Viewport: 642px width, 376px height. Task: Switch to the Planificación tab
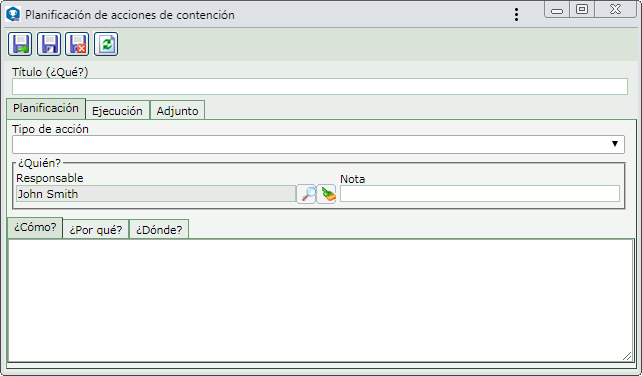click(46, 109)
